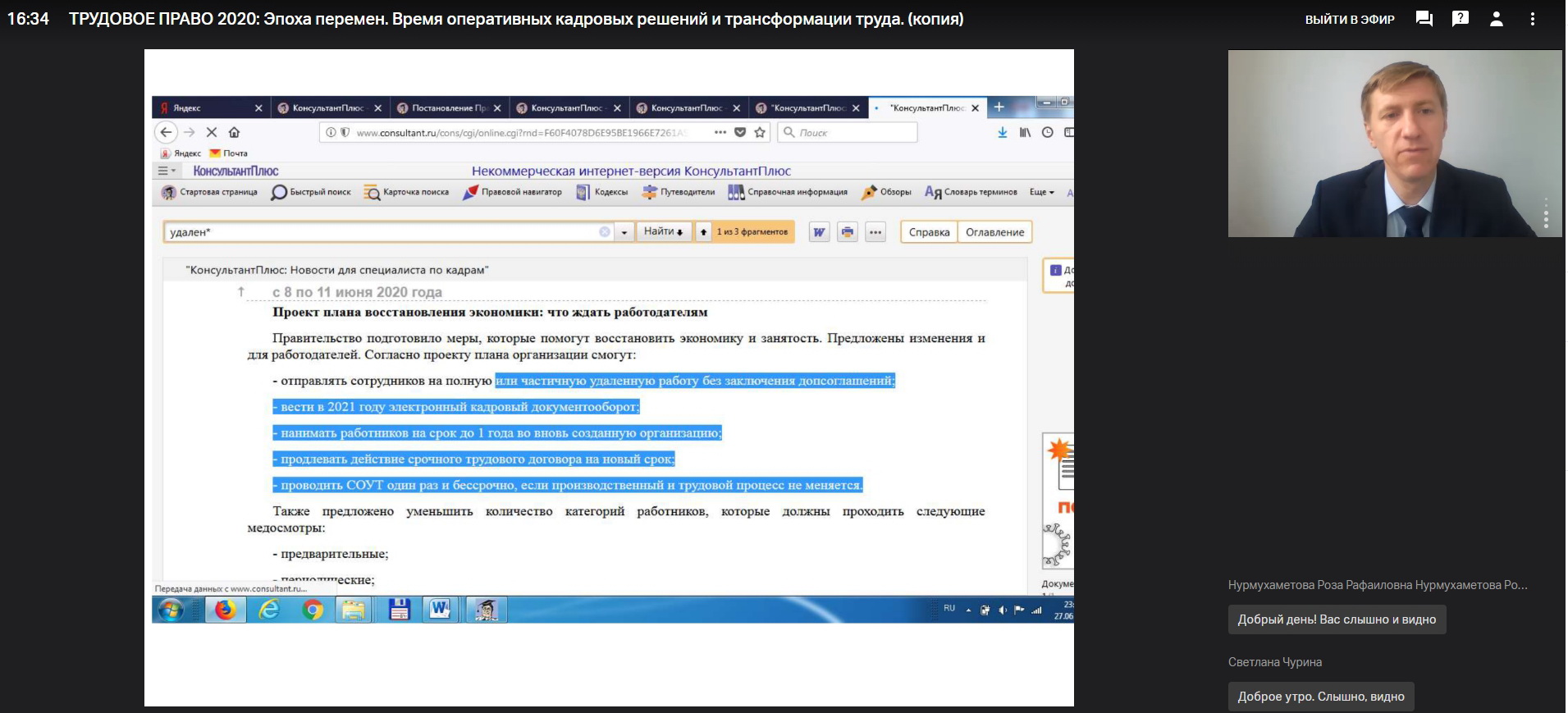Open page actions three-dot menu in address bar
Viewport: 1568px width, 713px height.
point(720,132)
